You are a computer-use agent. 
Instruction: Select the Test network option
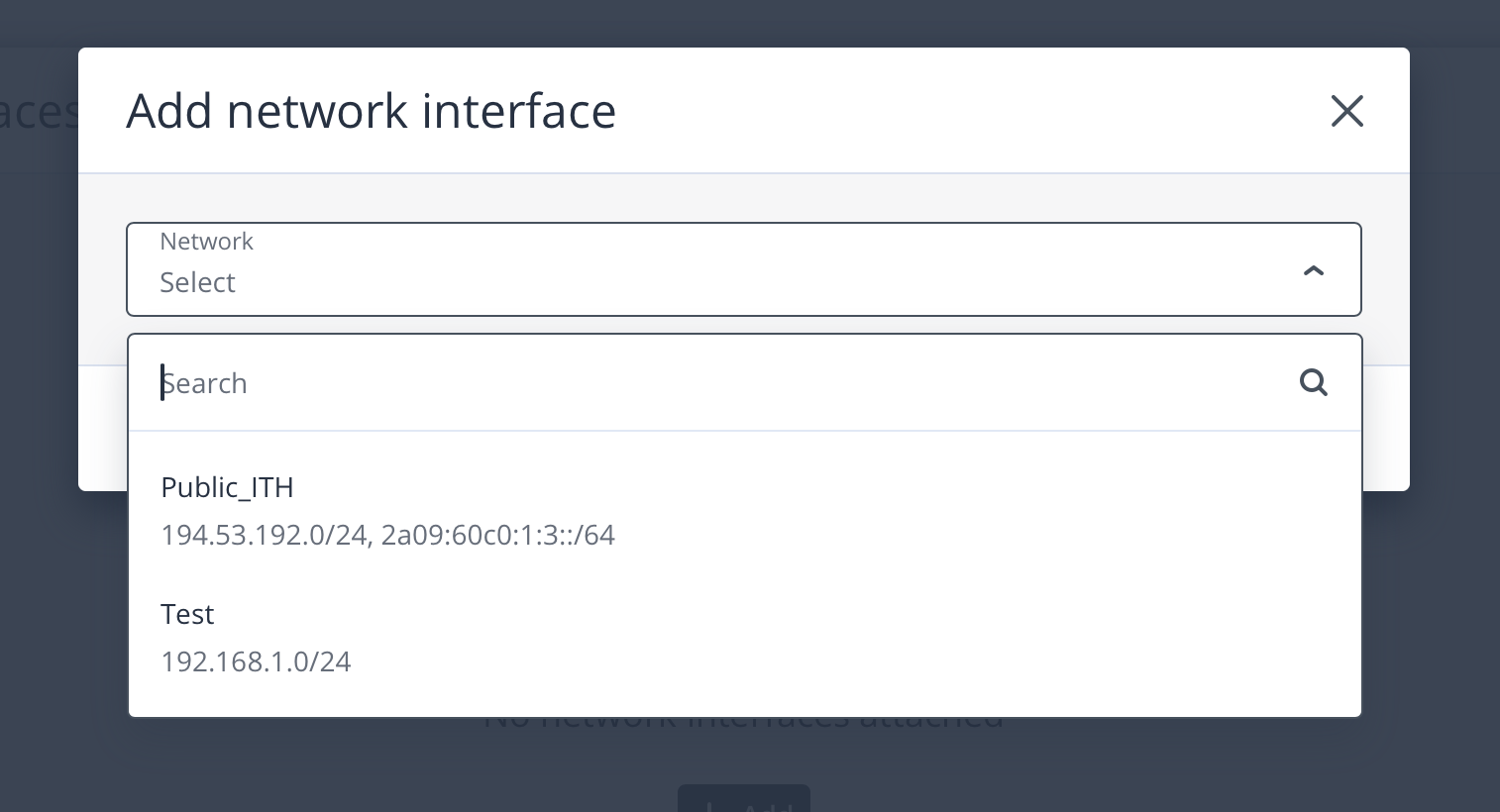click(188, 614)
